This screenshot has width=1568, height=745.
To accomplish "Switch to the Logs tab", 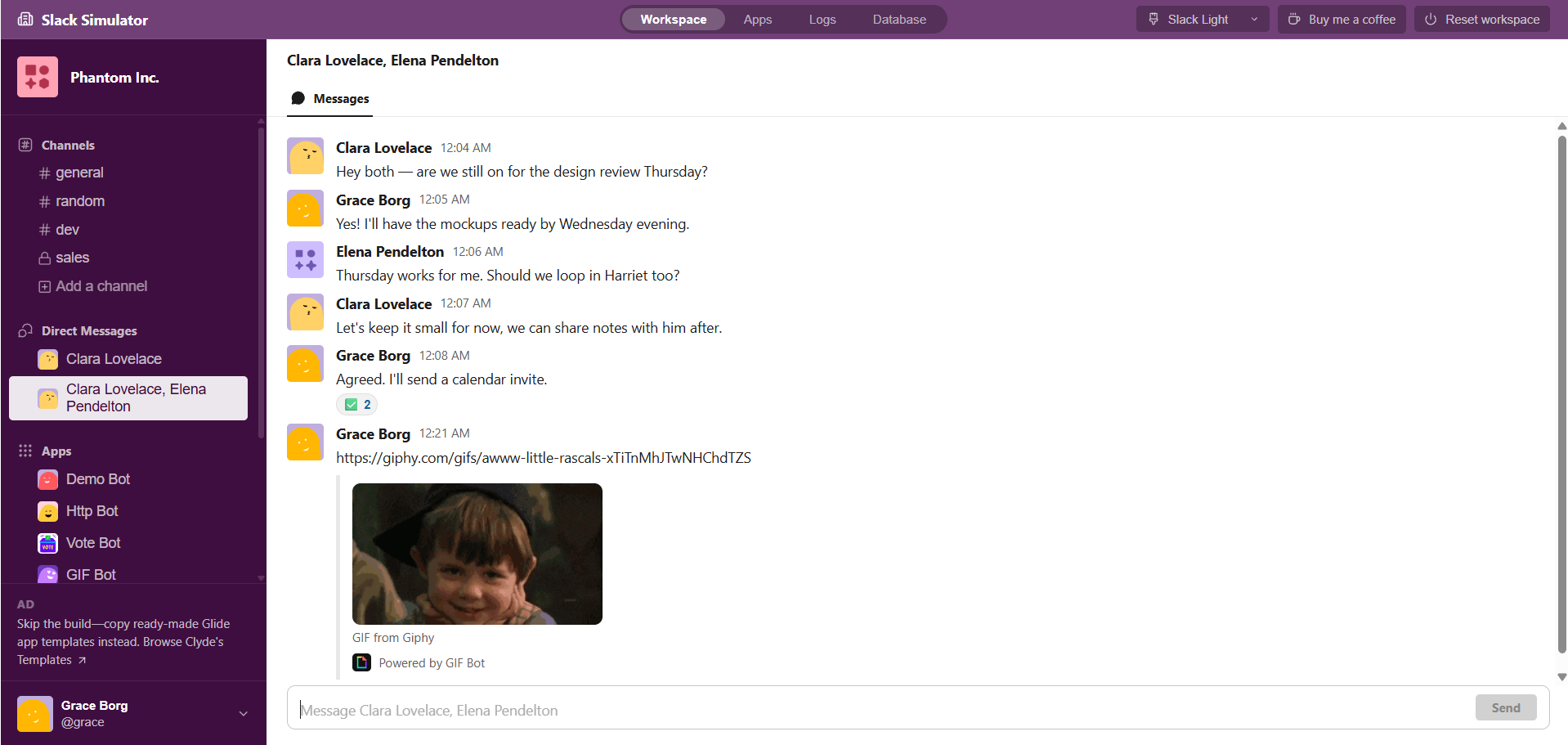I will point(822,20).
